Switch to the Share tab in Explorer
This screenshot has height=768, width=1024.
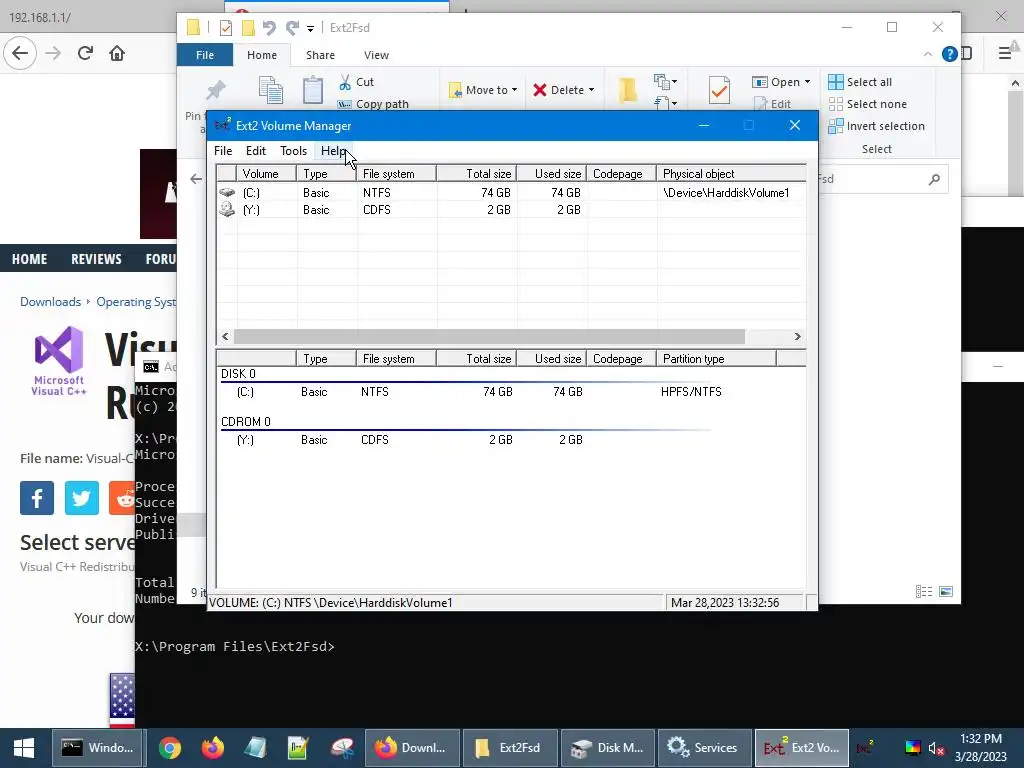[320, 55]
